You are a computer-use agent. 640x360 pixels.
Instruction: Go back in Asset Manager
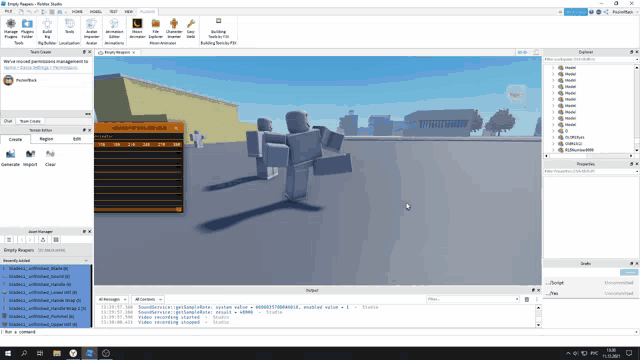pos(22,240)
